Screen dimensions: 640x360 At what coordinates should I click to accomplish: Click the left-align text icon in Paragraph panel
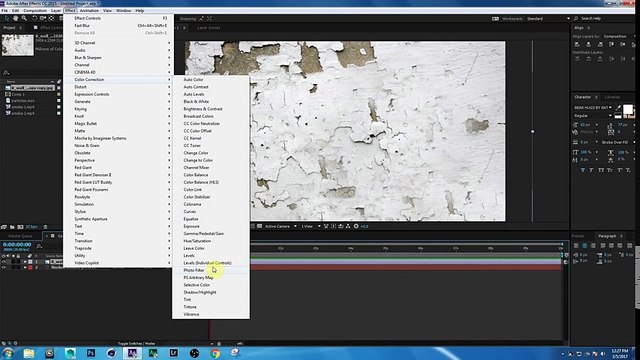[x=576, y=246]
